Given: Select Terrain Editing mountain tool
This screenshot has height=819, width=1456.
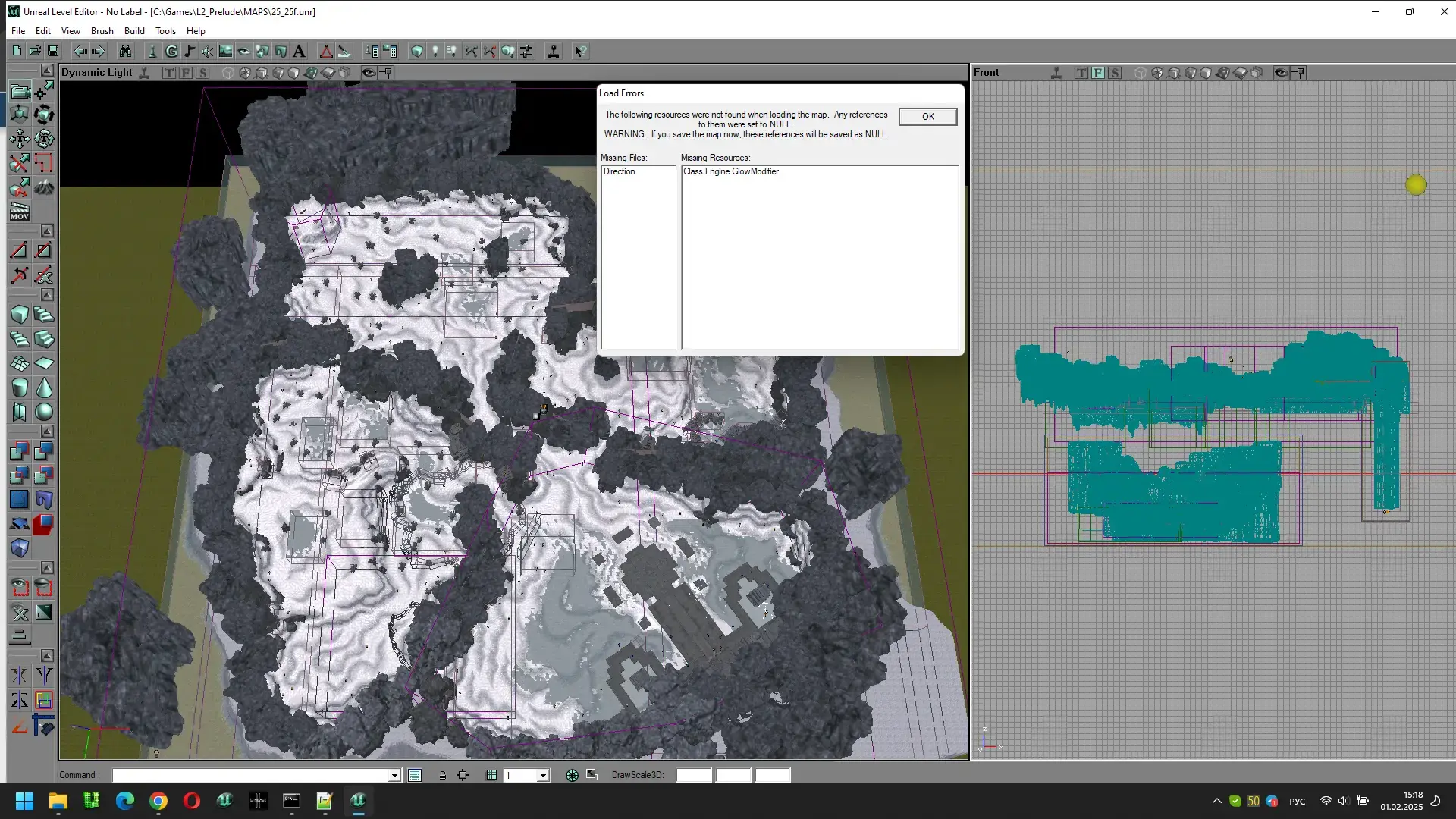Looking at the screenshot, I should click(x=44, y=187).
